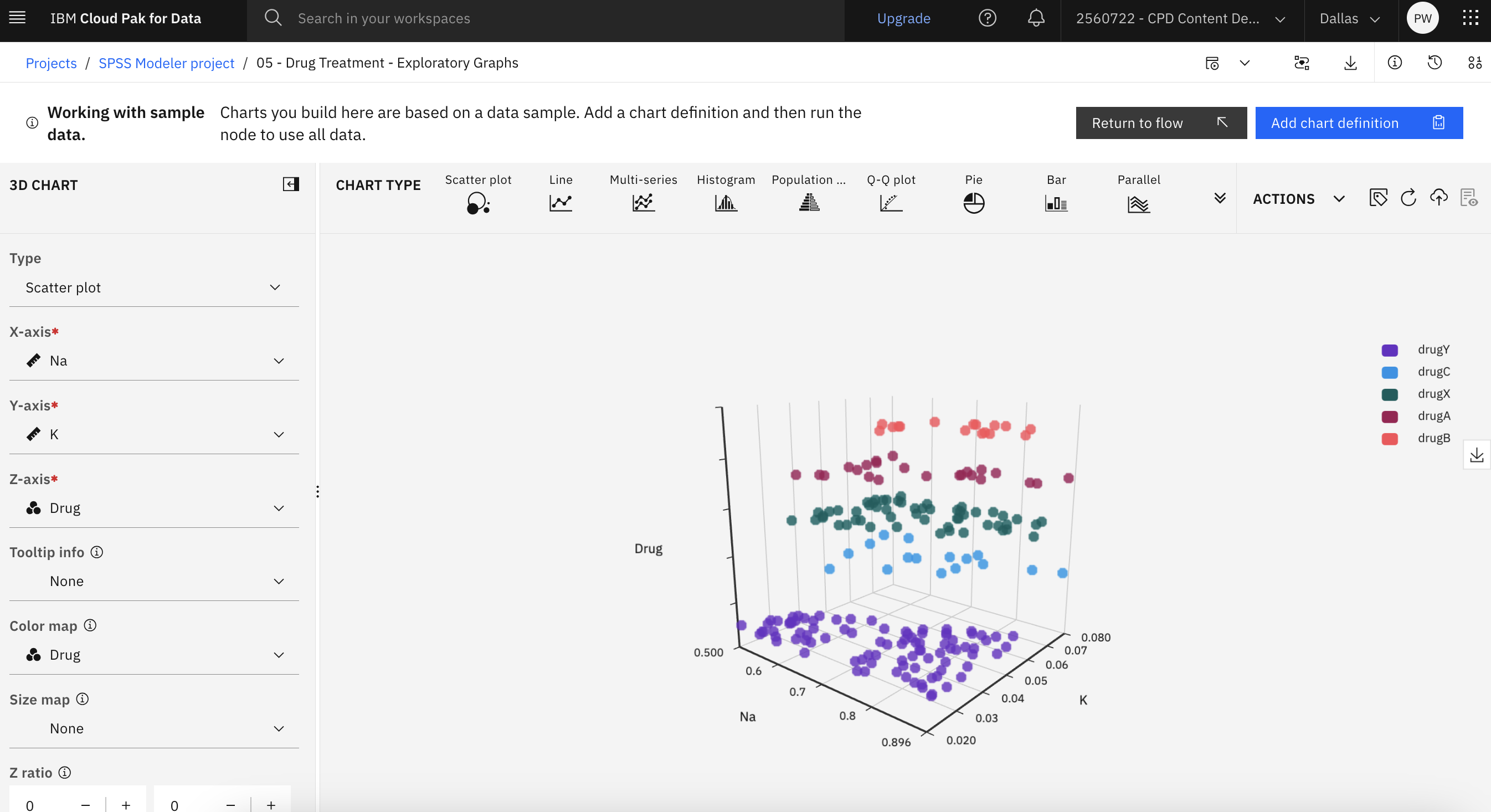Select the Q-Q plot chart type icon
The width and height of the screenshot is (1491, 812).
892,202
